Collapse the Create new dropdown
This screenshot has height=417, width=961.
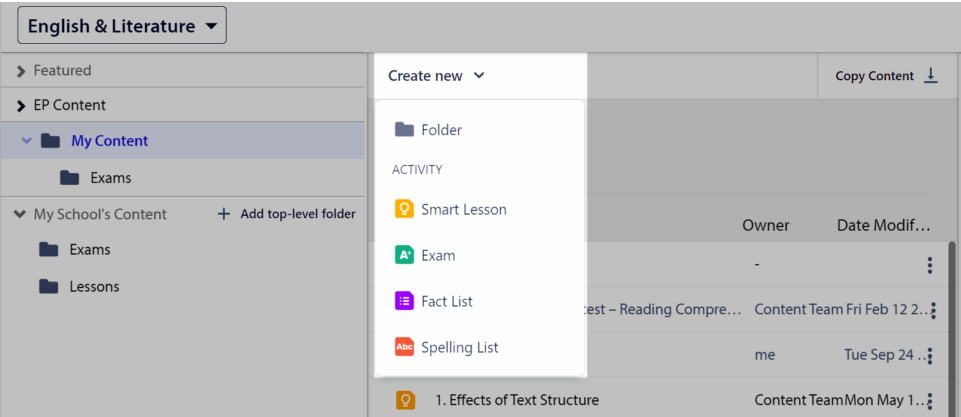click(436, 76)
